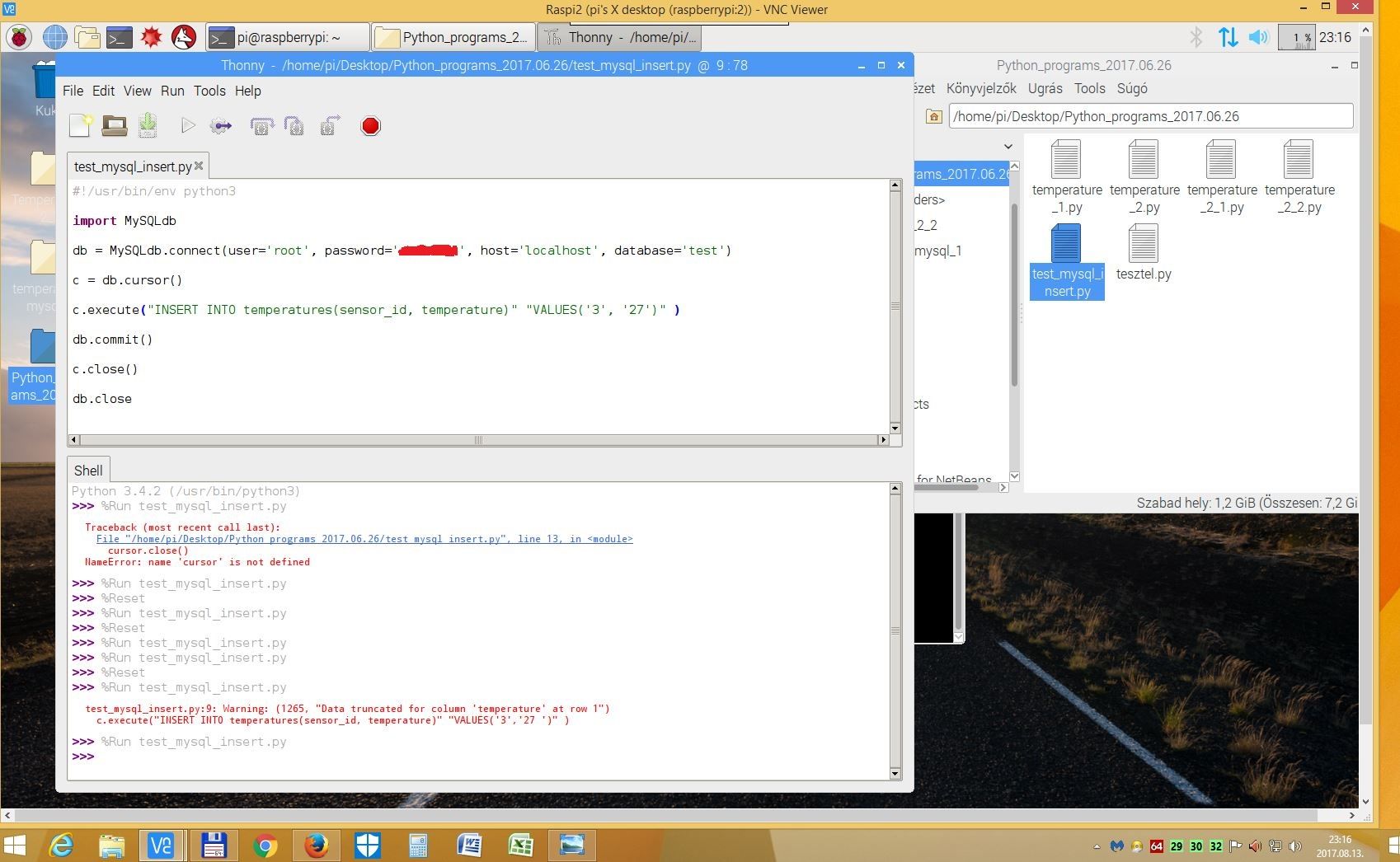Viewport: 1400px width, 862px height.
Task: Open Ugrás menu in the file manager
Action: click(x=1045, y=88)
